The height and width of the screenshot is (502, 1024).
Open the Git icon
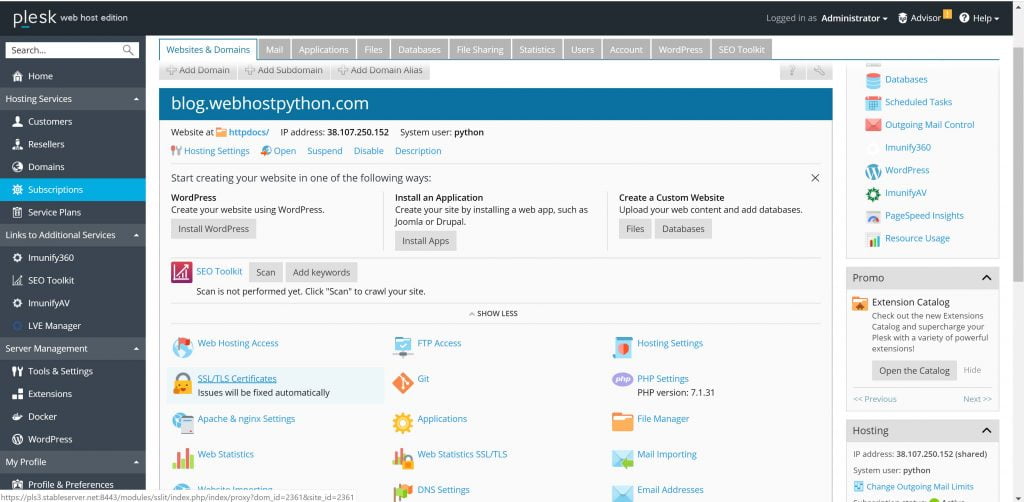tap(403, 383)
